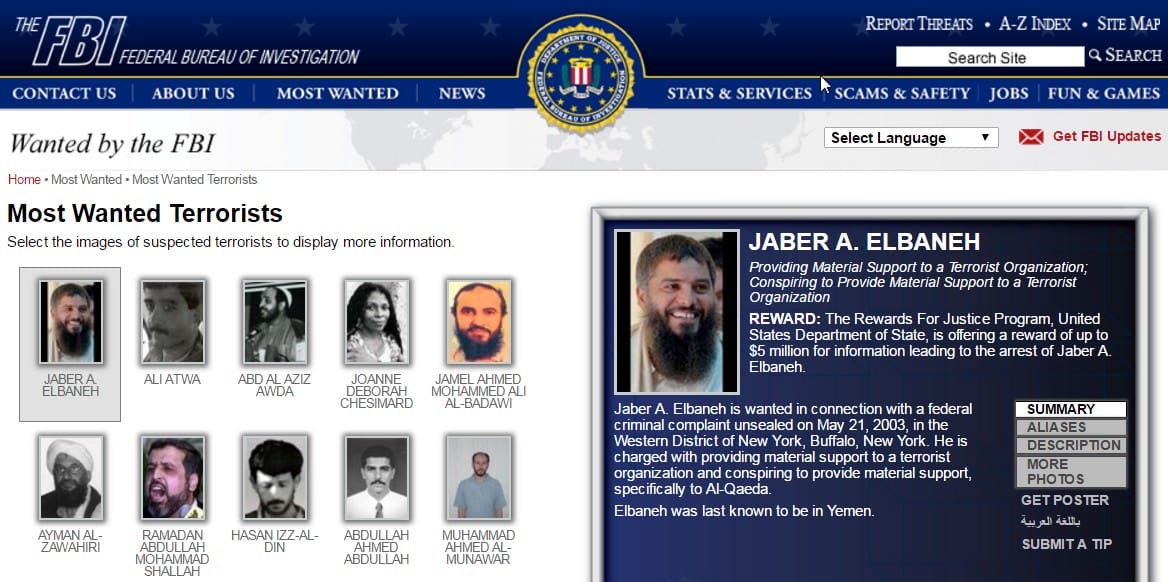The height and width of the screenshot is (582, 1168).
Task: Show the Description tab
Action: (x=1070, y=446)
